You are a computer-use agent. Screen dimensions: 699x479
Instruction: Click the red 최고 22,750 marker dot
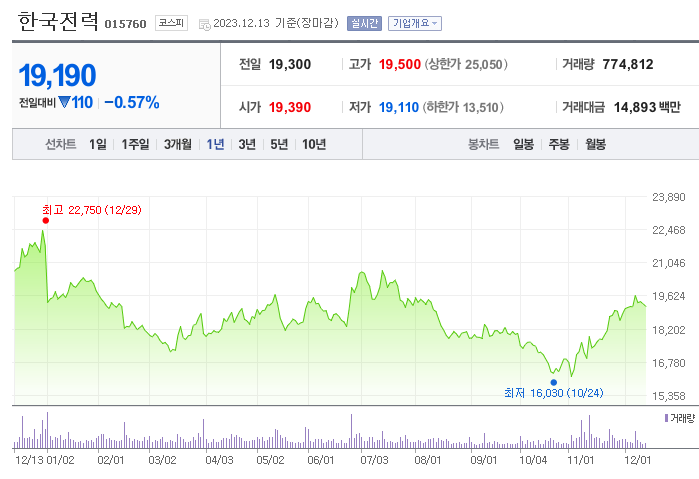tap(45, 220)
